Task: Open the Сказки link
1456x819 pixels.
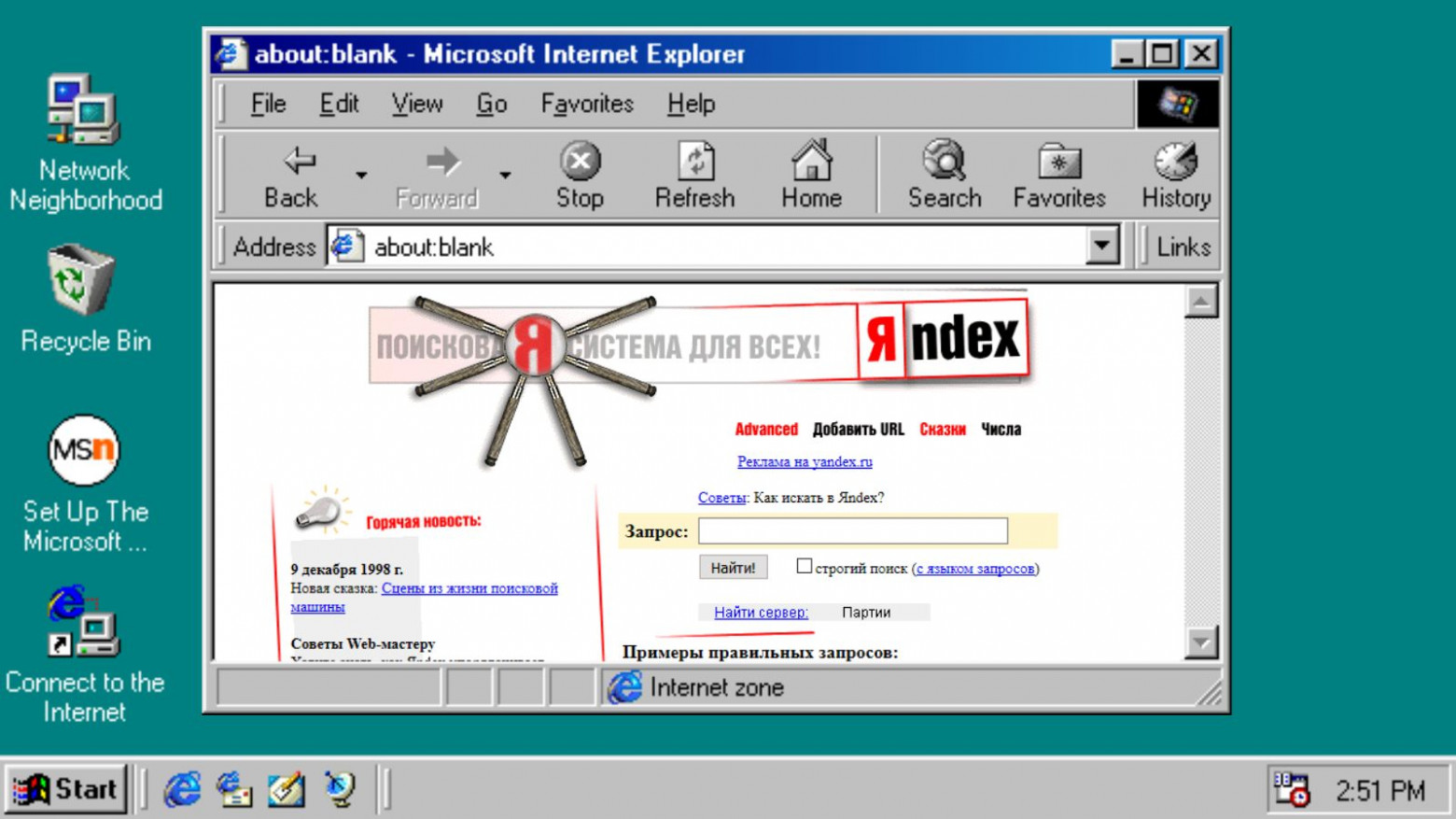Action: (943, 430)
